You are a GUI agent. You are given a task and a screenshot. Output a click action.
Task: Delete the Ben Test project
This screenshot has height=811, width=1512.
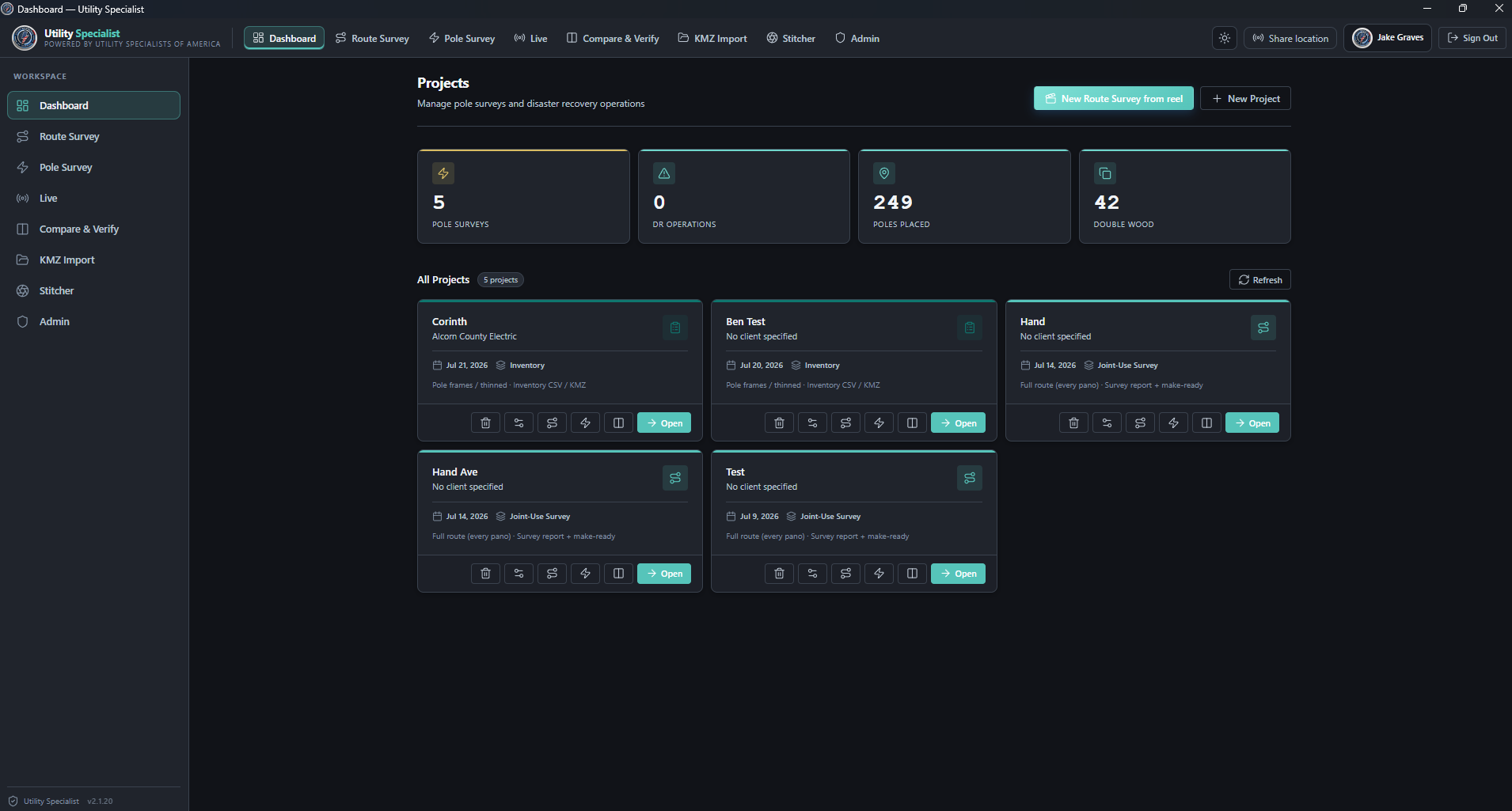(x=779, y=423)
